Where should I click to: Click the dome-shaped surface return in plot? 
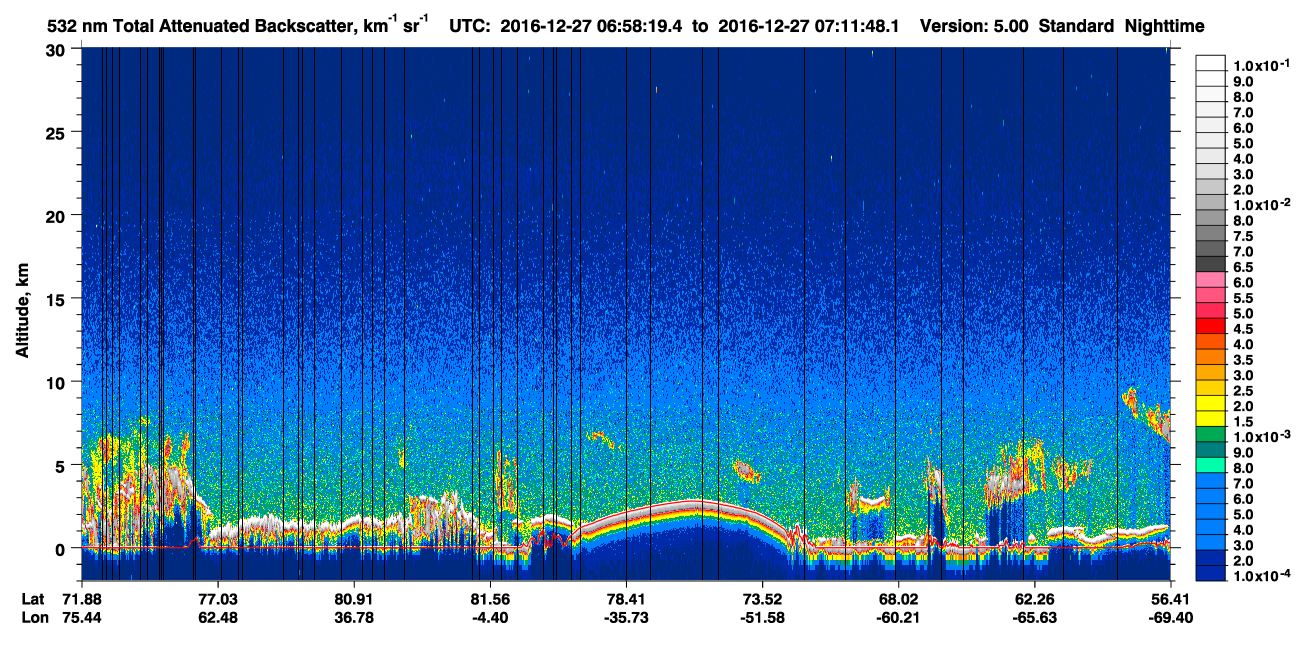click(692, 508)
